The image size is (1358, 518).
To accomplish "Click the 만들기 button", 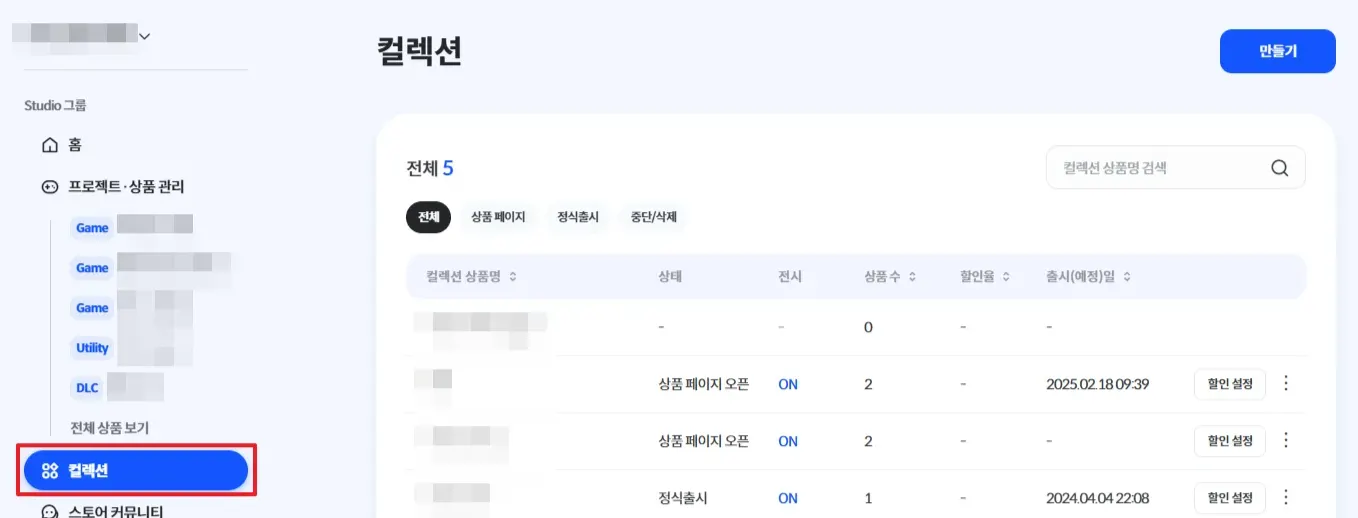I will [1277, 51].
